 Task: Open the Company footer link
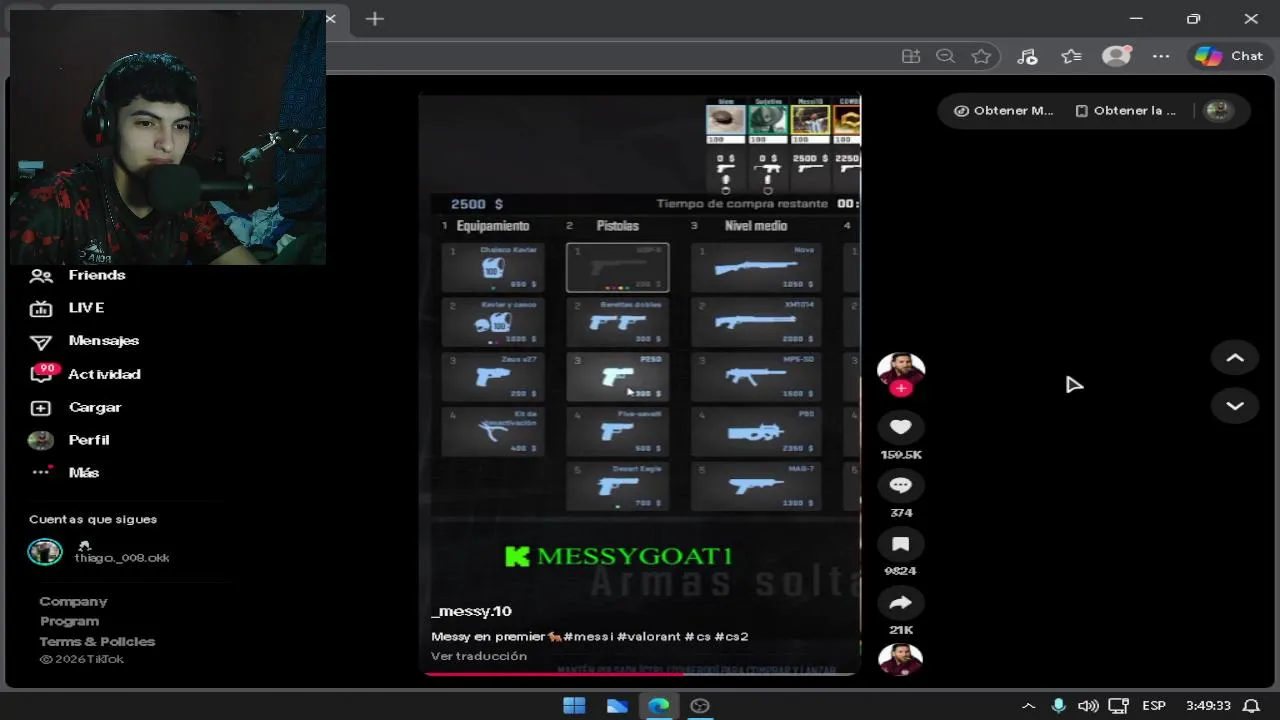[73, 601]
